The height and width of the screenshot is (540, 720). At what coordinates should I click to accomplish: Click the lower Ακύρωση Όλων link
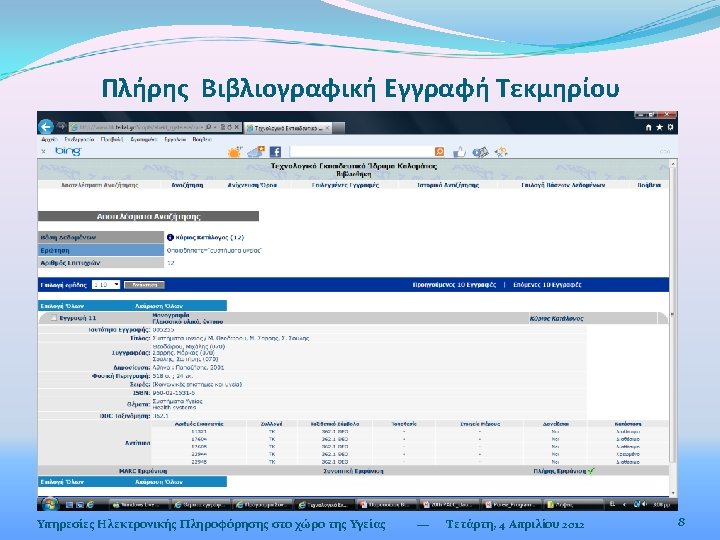159,482
